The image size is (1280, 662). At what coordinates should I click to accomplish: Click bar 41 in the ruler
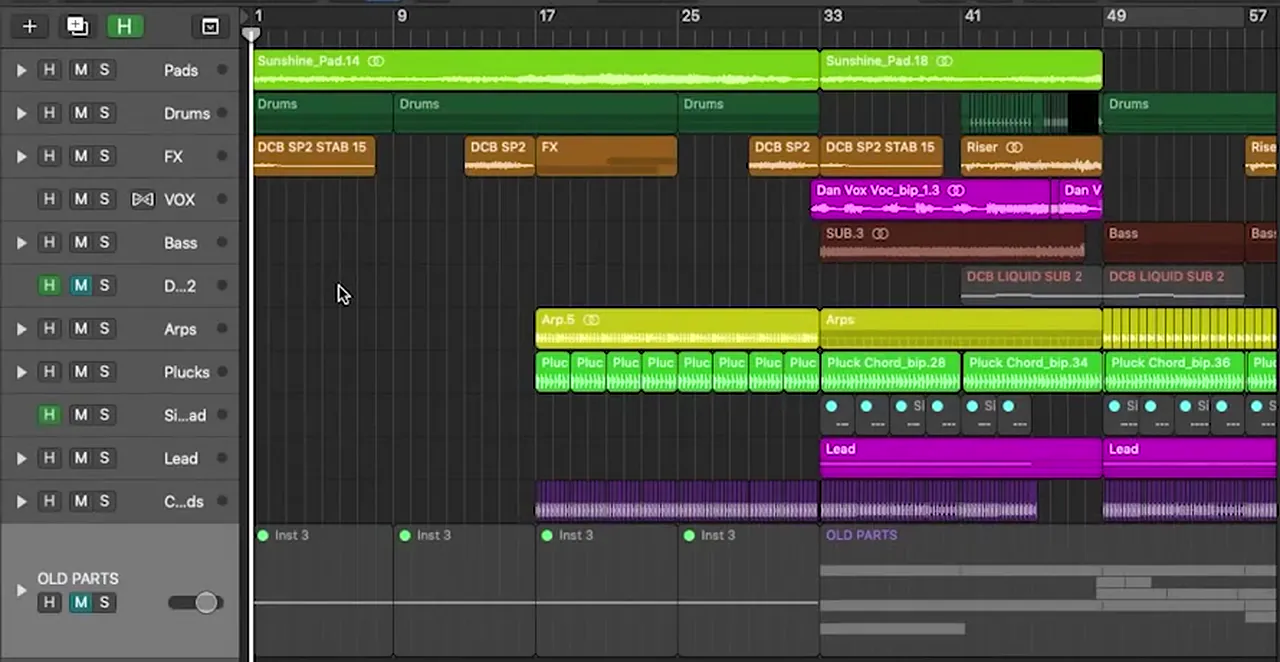[973, 16]
